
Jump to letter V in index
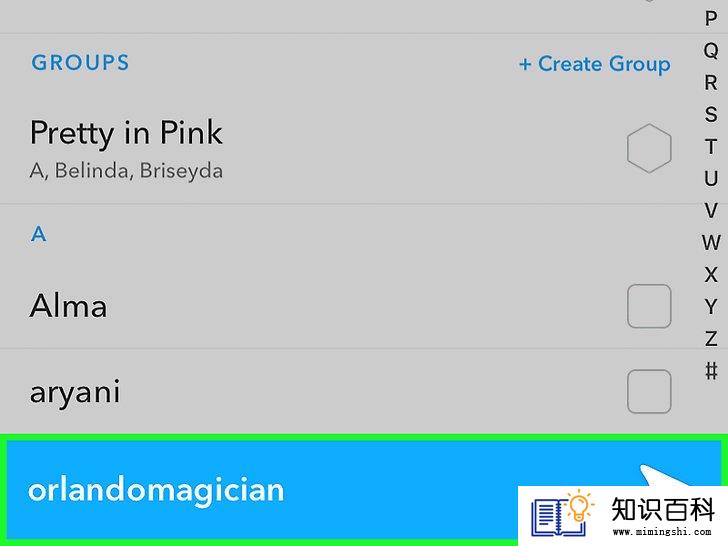click(710, 210)
